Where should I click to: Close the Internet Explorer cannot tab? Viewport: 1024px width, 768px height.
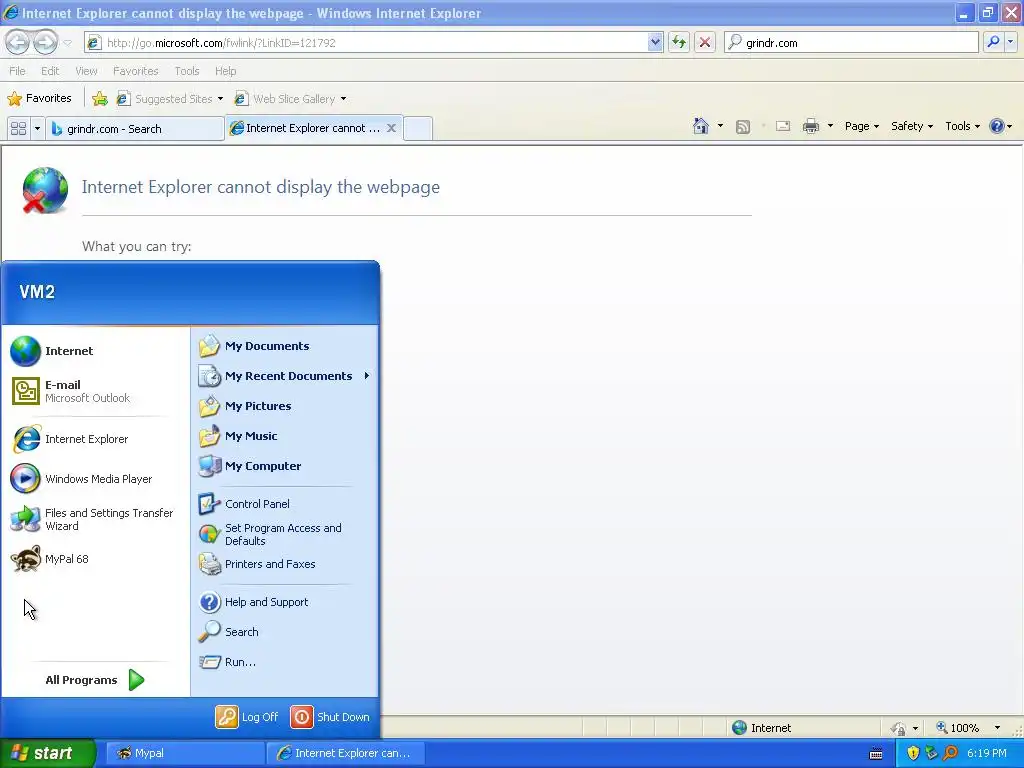[x=391, y=128]
